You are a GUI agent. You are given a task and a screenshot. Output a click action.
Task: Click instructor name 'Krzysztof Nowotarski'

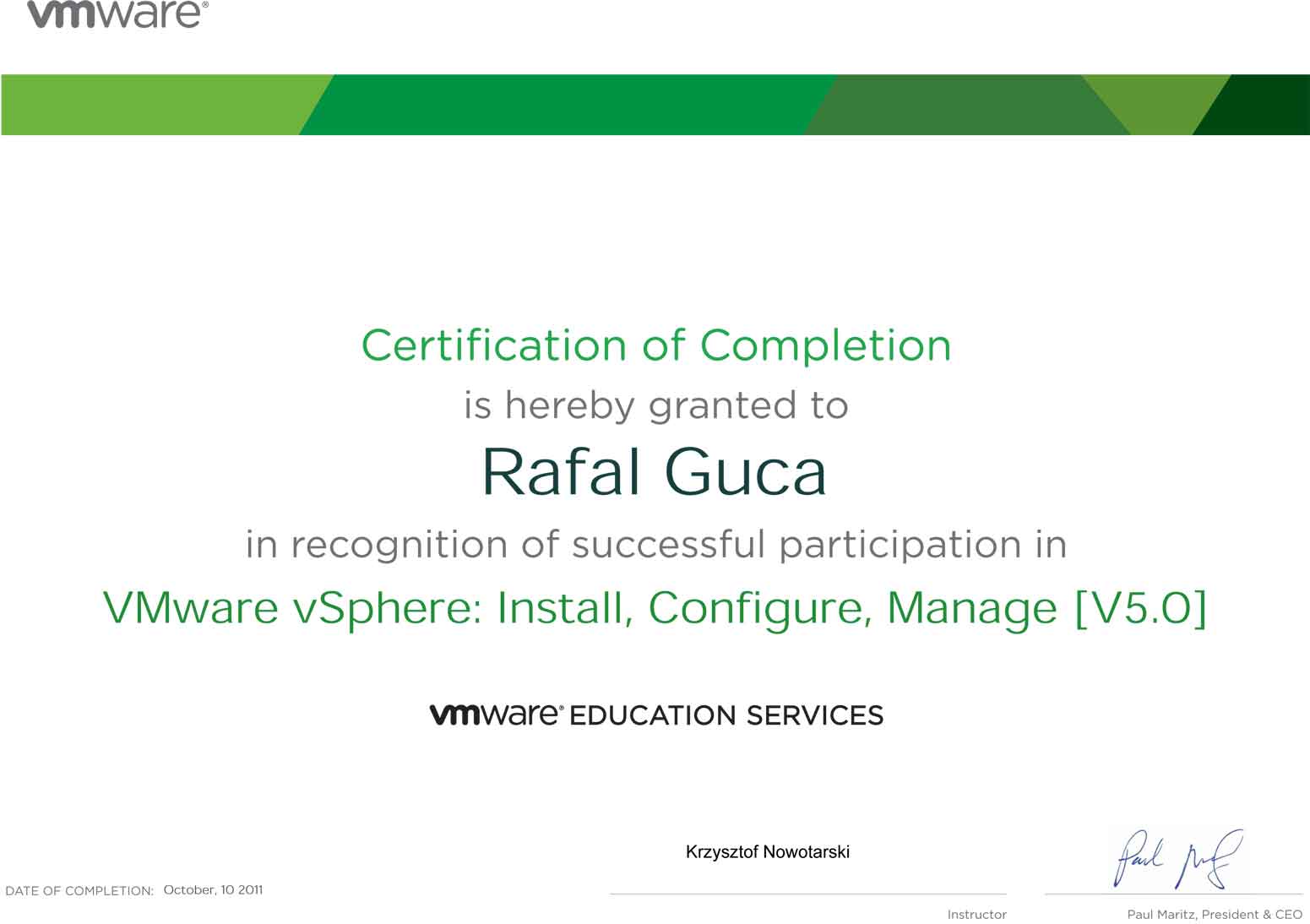[768, 852]
